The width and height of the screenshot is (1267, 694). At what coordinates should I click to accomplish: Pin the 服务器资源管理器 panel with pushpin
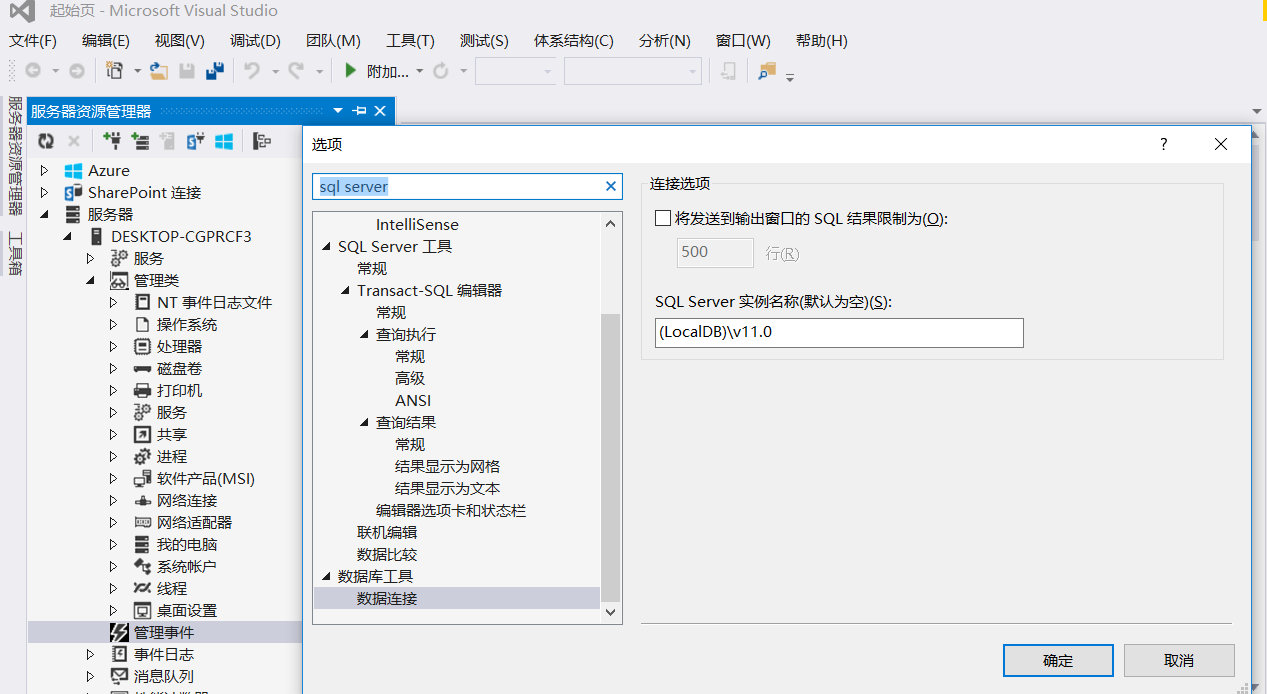[359, 111]
